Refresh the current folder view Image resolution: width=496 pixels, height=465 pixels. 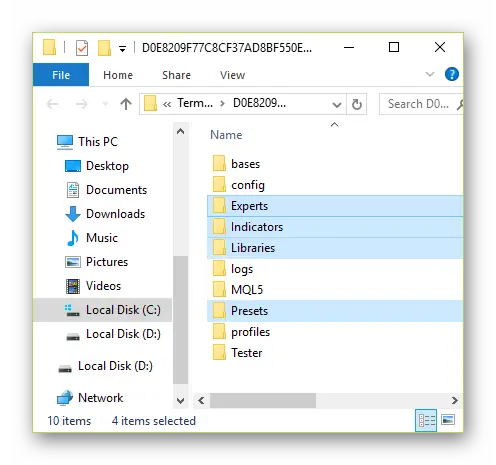357,104
